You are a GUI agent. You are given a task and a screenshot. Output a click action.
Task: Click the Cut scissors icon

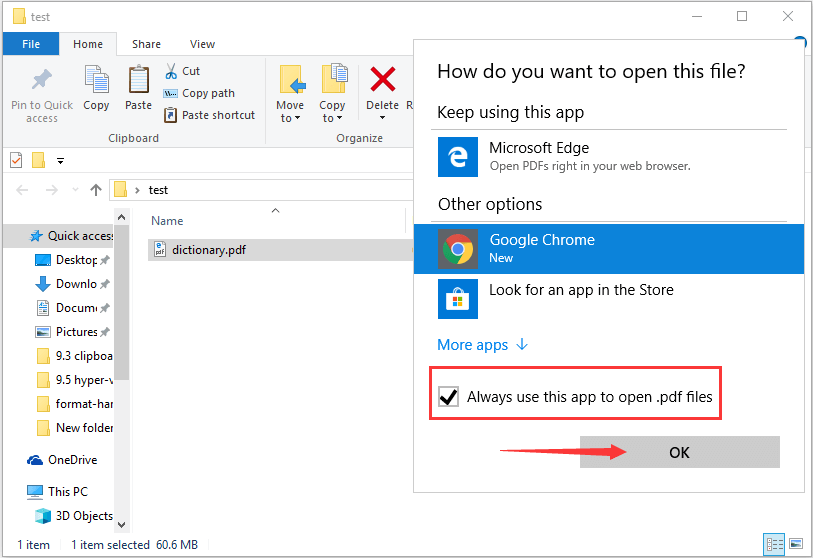[171, 71]
